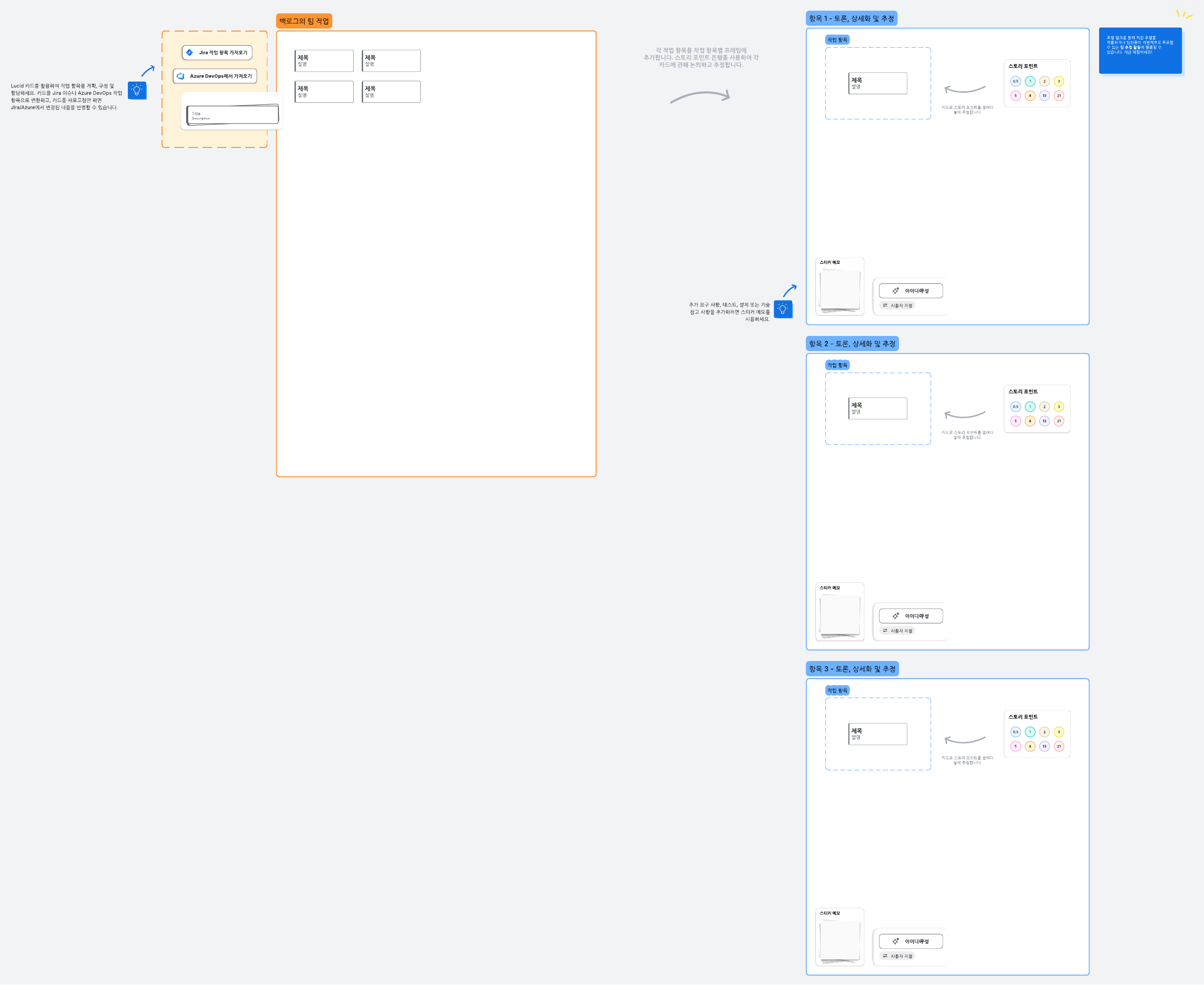
Task: Select the 백로그의 팀 작업 frame label
Action: point(304,21)
